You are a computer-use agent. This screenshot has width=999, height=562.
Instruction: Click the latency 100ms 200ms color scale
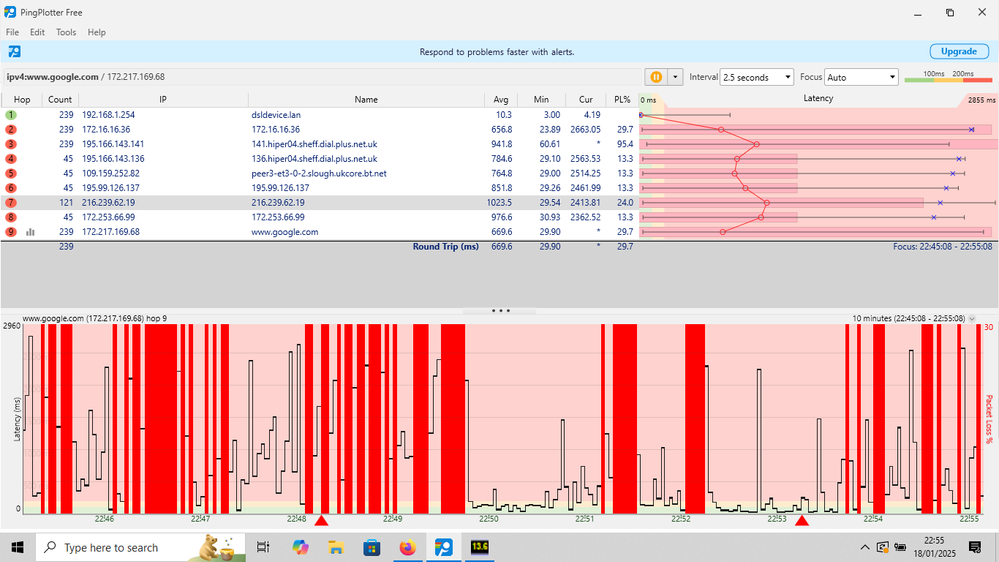[948, 78]
